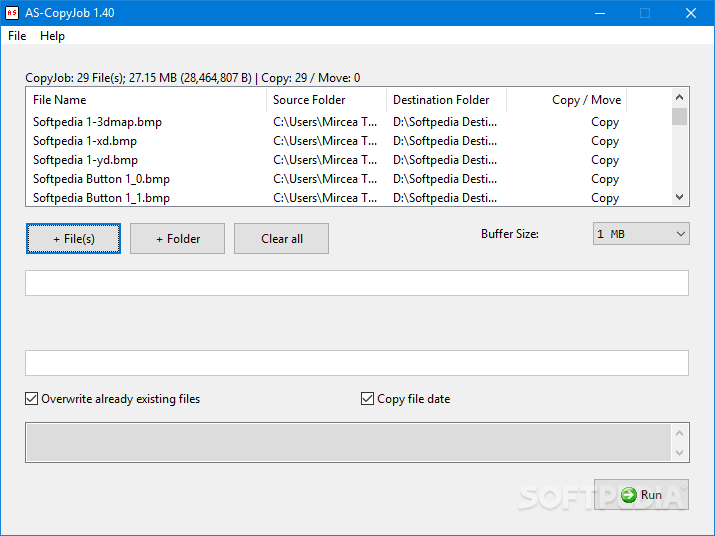The height and width of the screenshot is (536, 715).
Task: Open the File menu
Action: pos(17,36)
